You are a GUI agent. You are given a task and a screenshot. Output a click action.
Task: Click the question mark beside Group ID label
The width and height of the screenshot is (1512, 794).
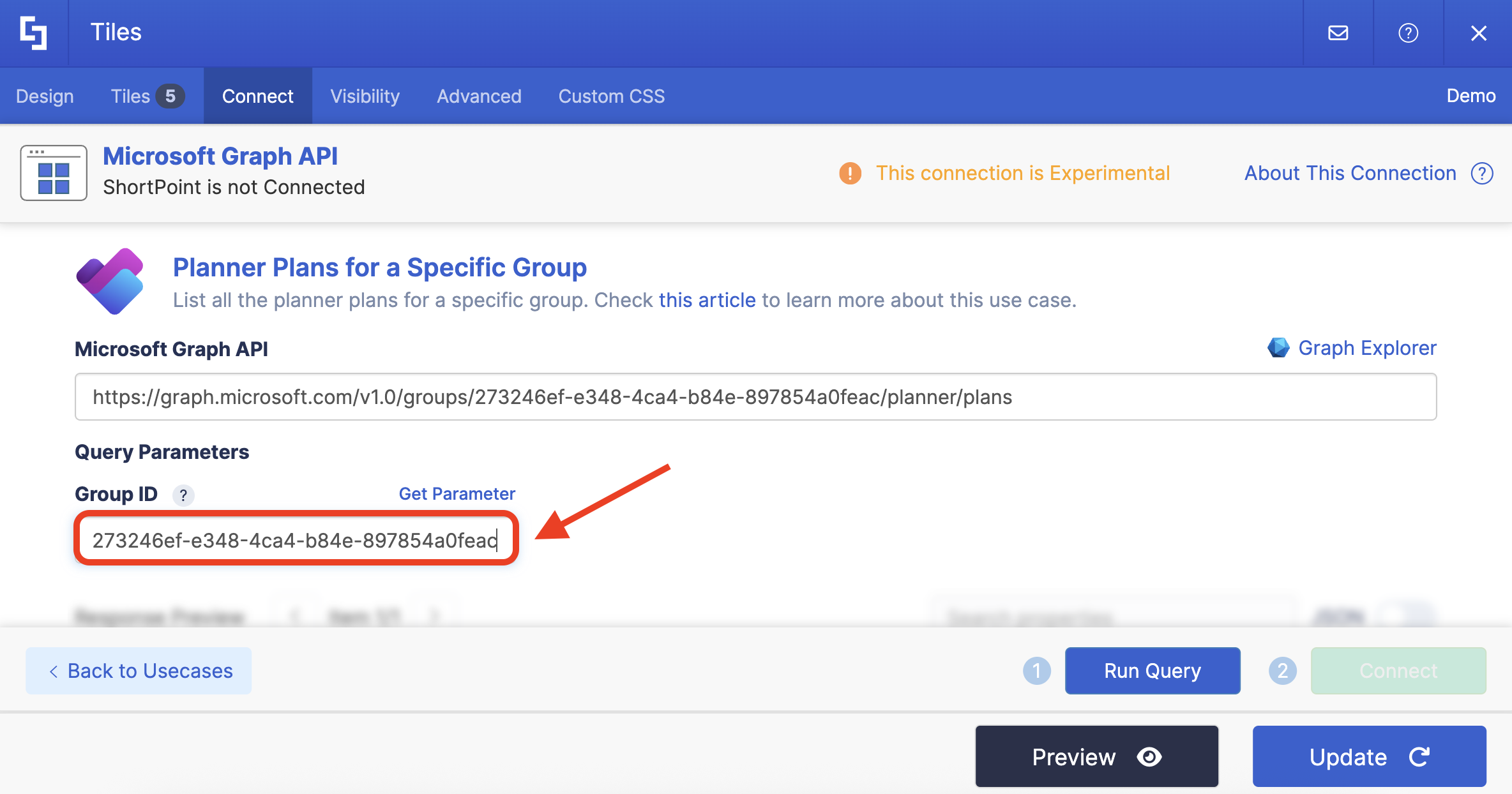click(183, 495)
